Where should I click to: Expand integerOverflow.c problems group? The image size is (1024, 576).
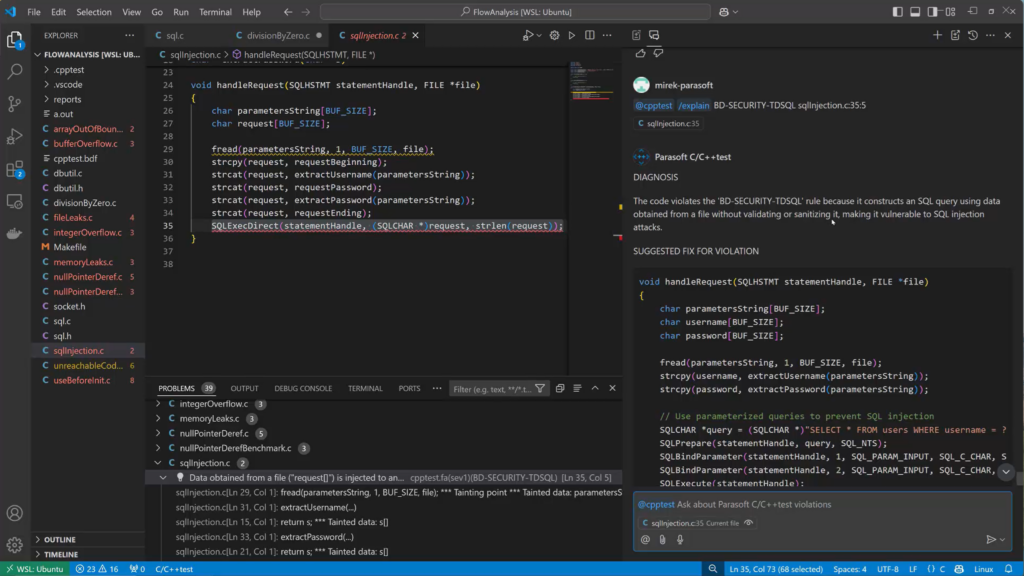tap(158, 404)
